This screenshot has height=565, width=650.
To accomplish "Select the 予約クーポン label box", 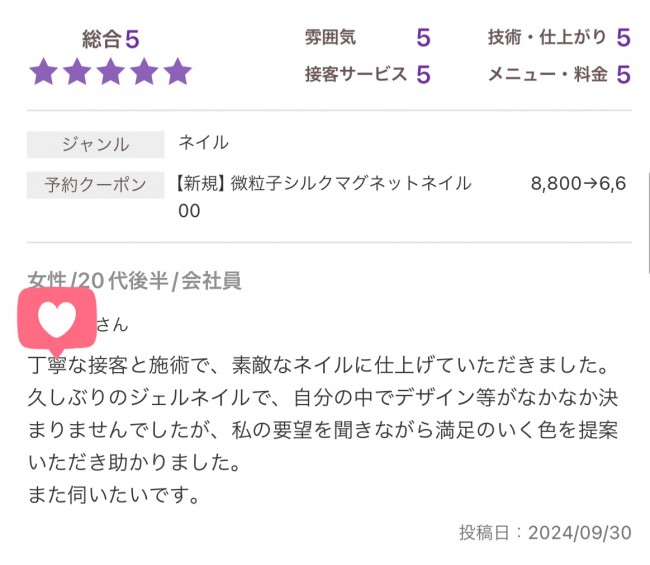I will [95, 184].
